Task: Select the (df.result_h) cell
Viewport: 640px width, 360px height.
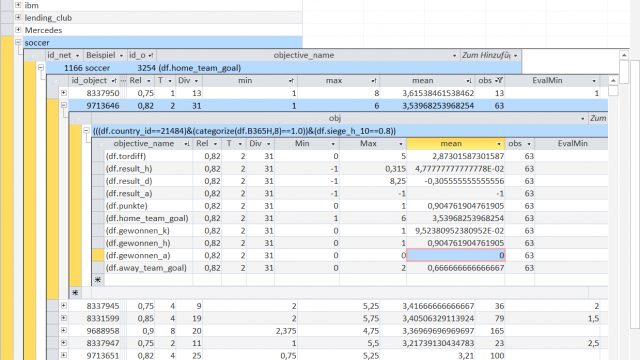Action: tap(148, 169)
